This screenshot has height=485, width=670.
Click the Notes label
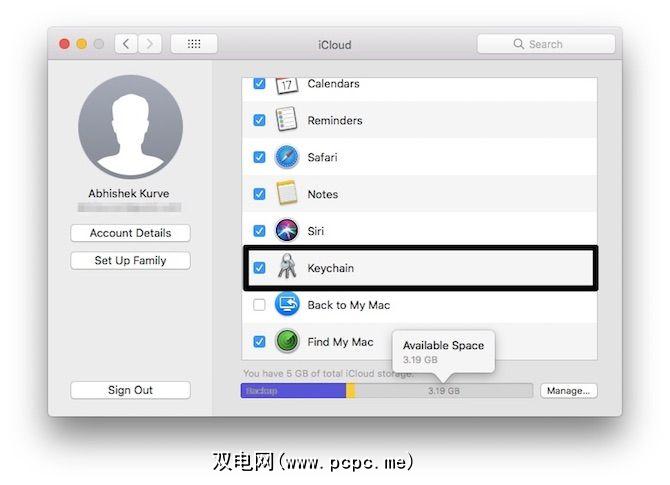(323, 194)
